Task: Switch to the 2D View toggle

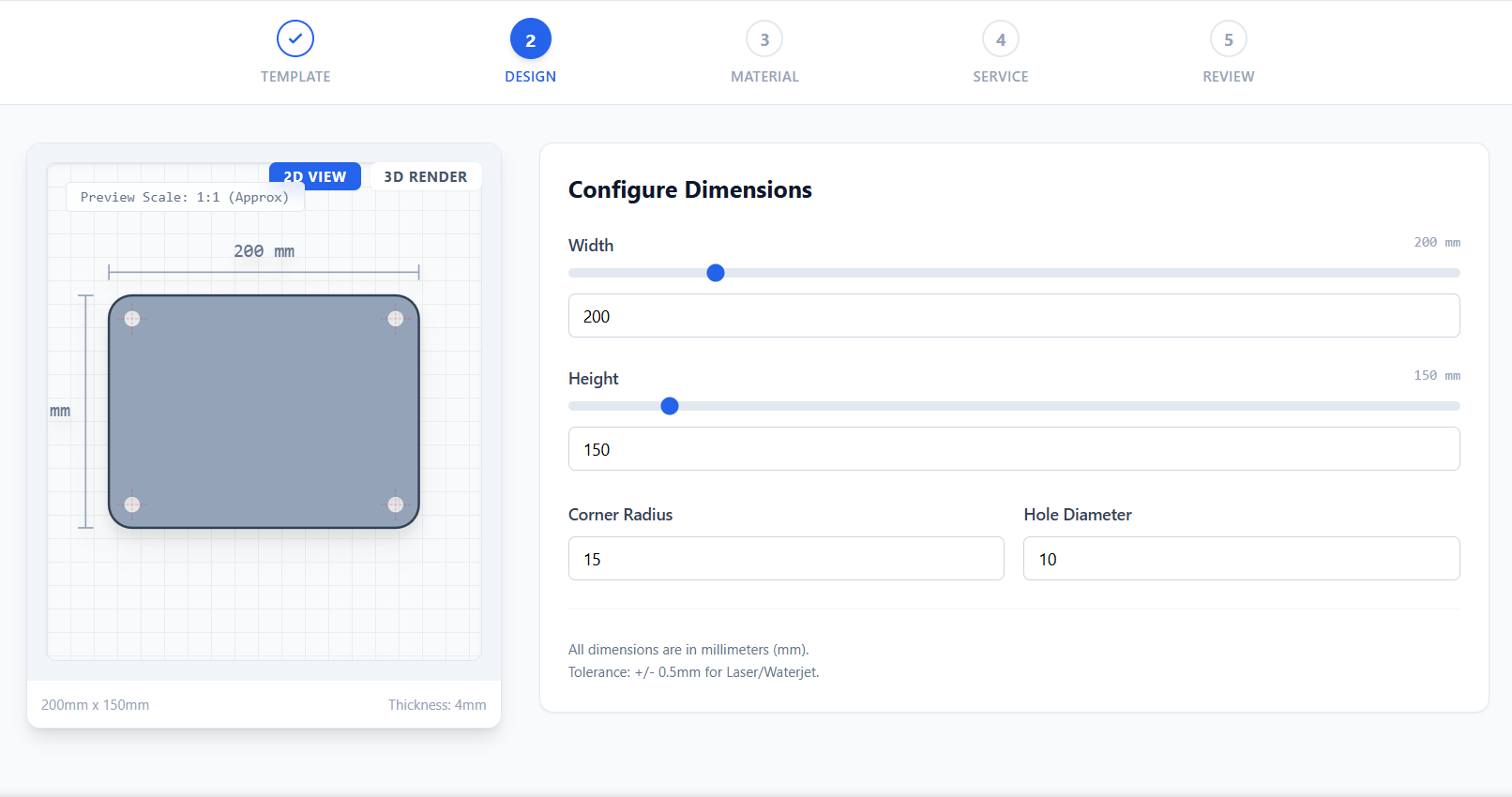Action: click(x=315, y=177)
